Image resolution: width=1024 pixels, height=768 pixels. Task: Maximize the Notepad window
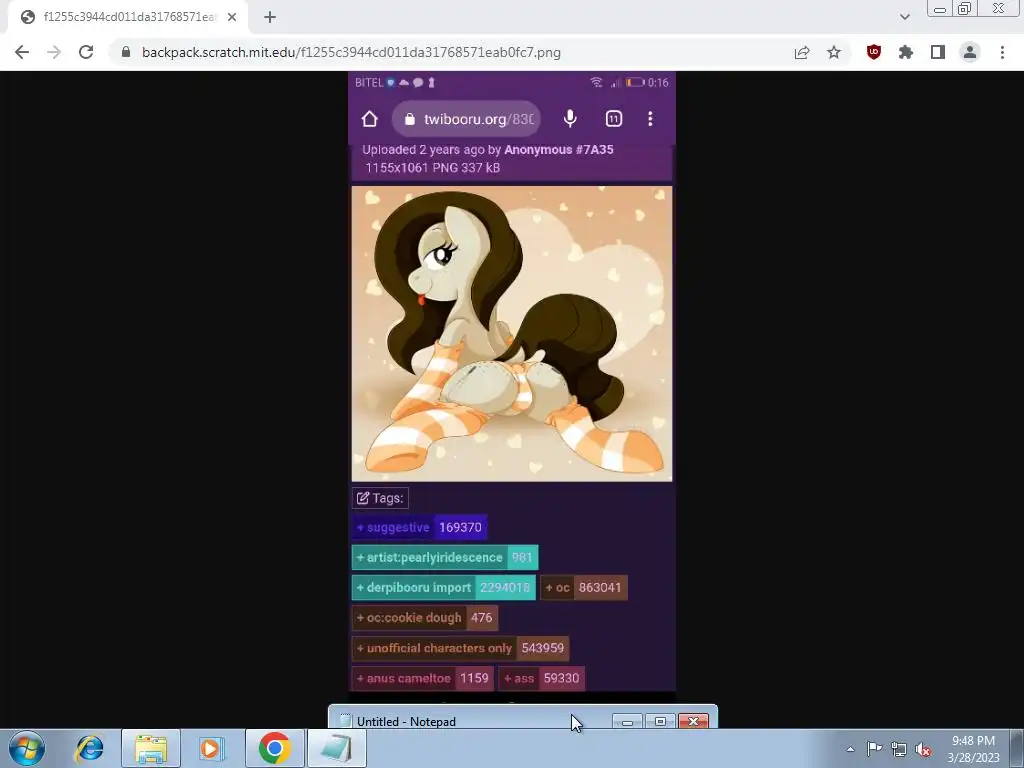click(660, 721)
